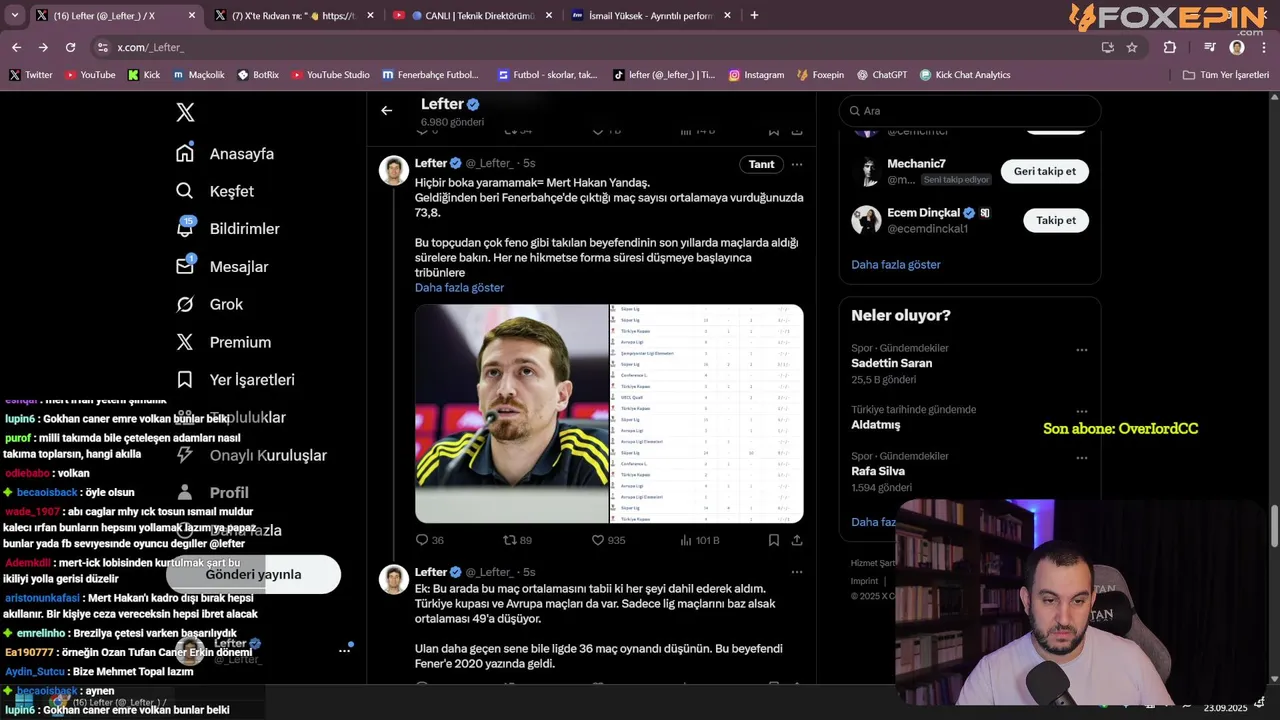This screenshot has width=1280, height=720.
Task: Open Chrome profile avatar
Action: click(x=1237, y=47)
